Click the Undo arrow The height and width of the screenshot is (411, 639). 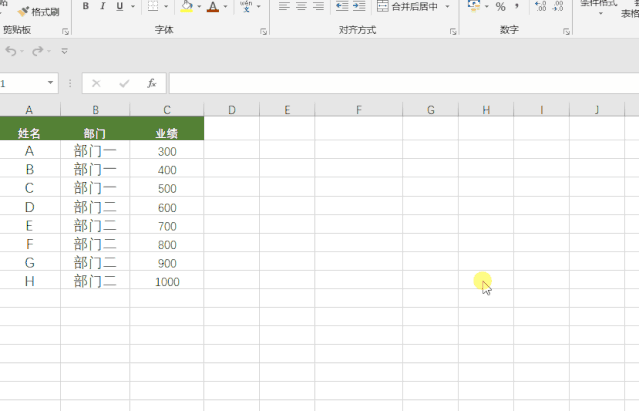pyautogui.click(x=11, y=51)
